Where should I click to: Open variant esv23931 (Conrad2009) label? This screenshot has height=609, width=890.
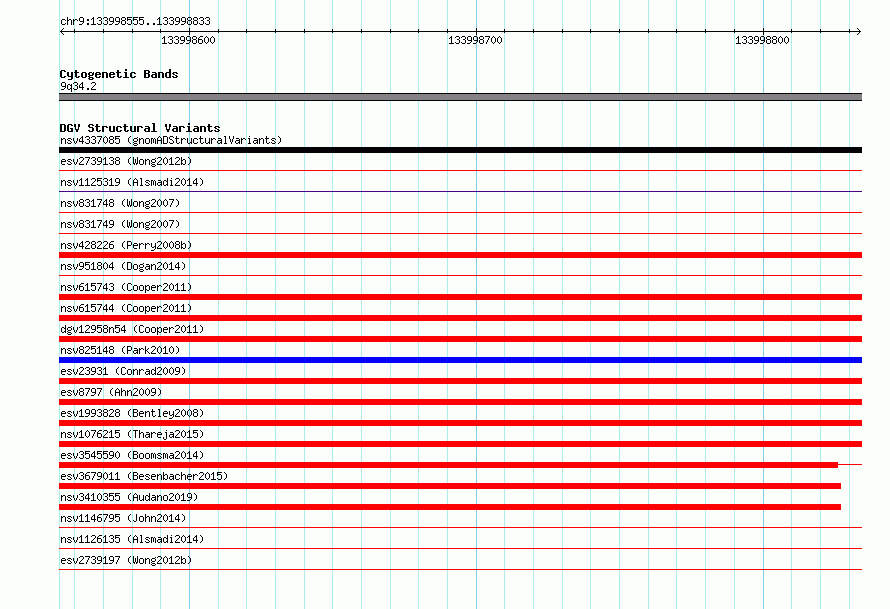123,371
